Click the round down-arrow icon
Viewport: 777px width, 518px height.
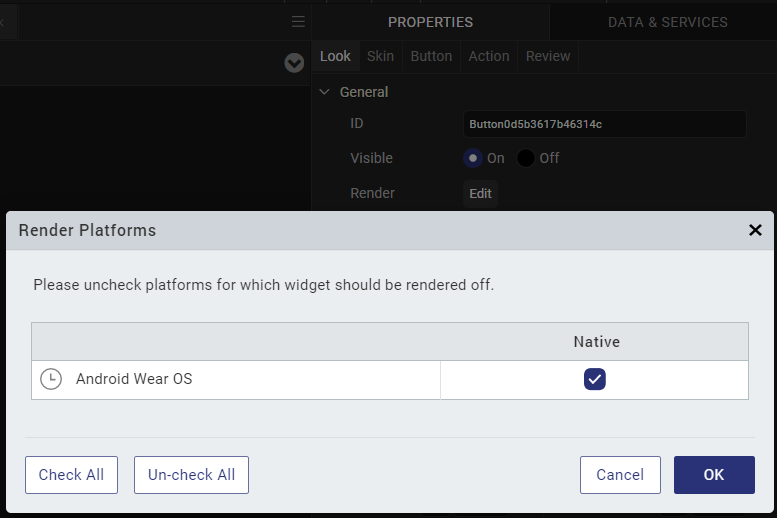pyautogui.click(x=294, y=63)
